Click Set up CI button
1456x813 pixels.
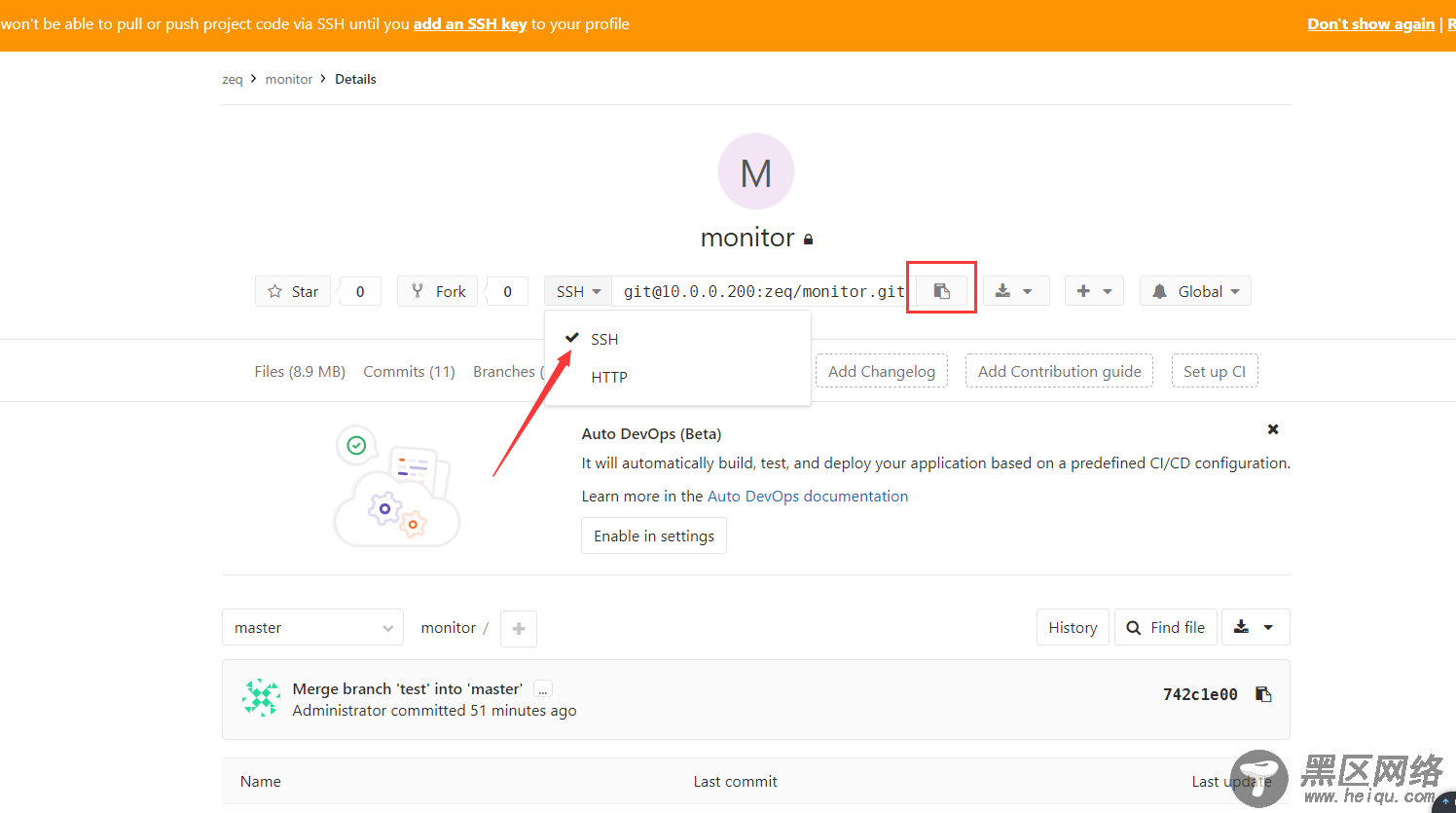pos(1215,371)
